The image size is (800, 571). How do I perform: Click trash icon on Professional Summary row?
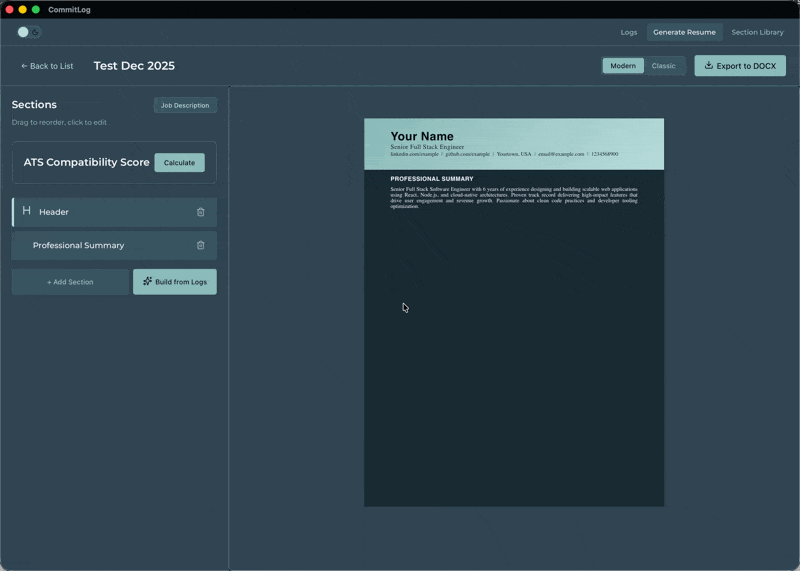click(200, 245)
